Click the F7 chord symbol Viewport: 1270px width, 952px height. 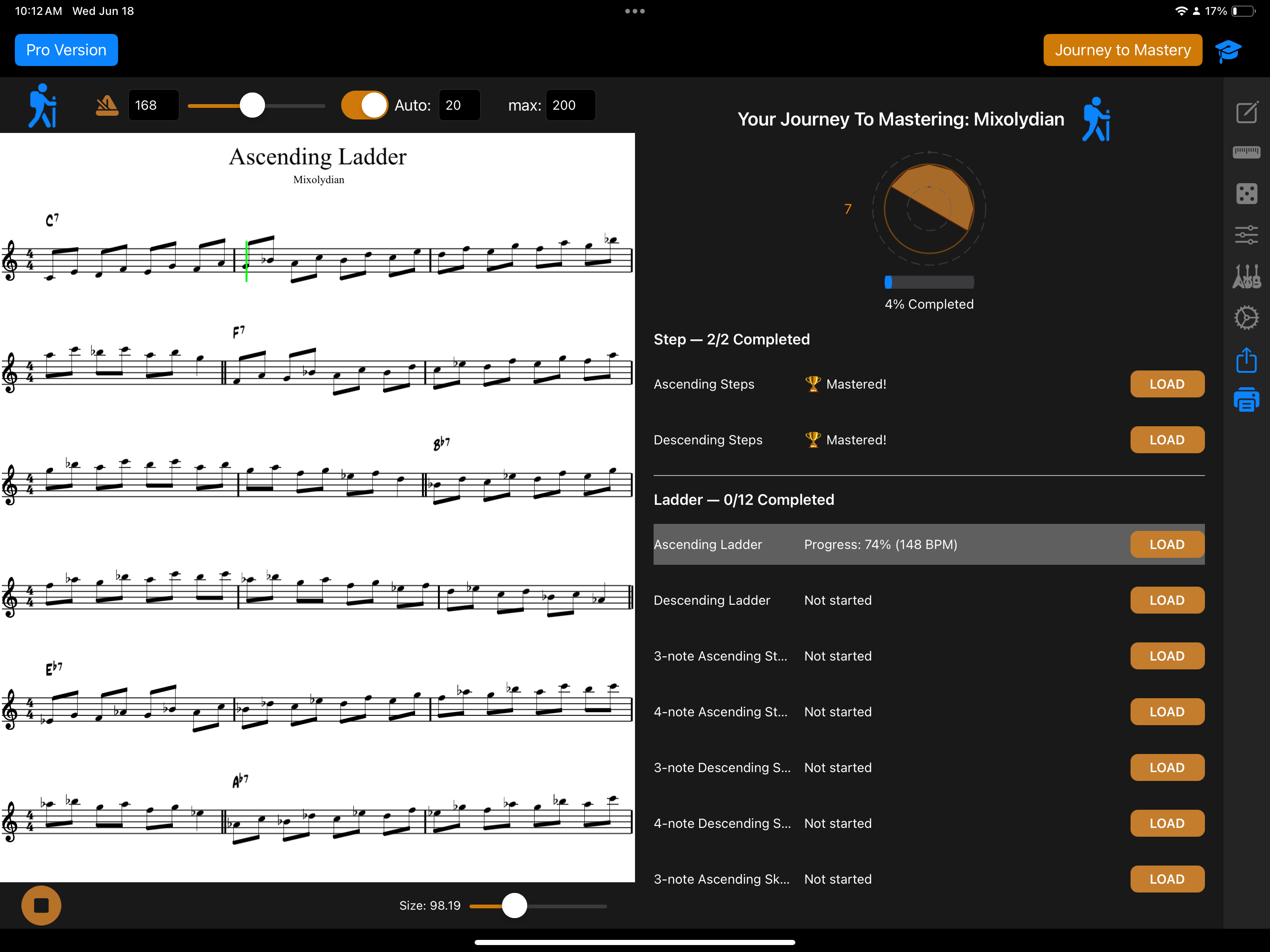(x=239, y=331)
